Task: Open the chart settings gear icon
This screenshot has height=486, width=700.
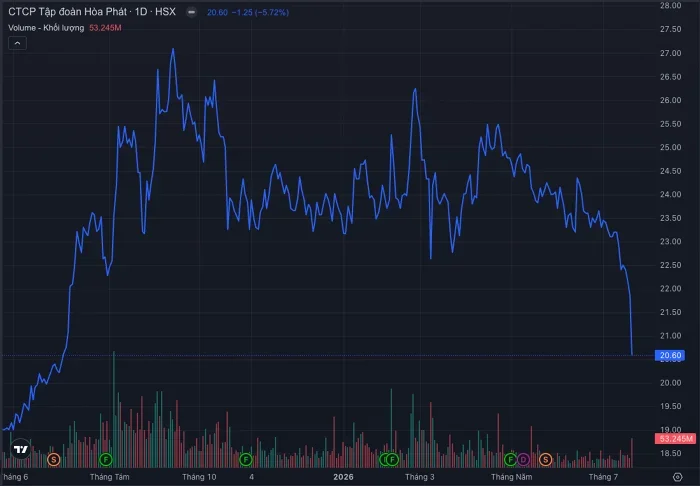Action: 677,477
